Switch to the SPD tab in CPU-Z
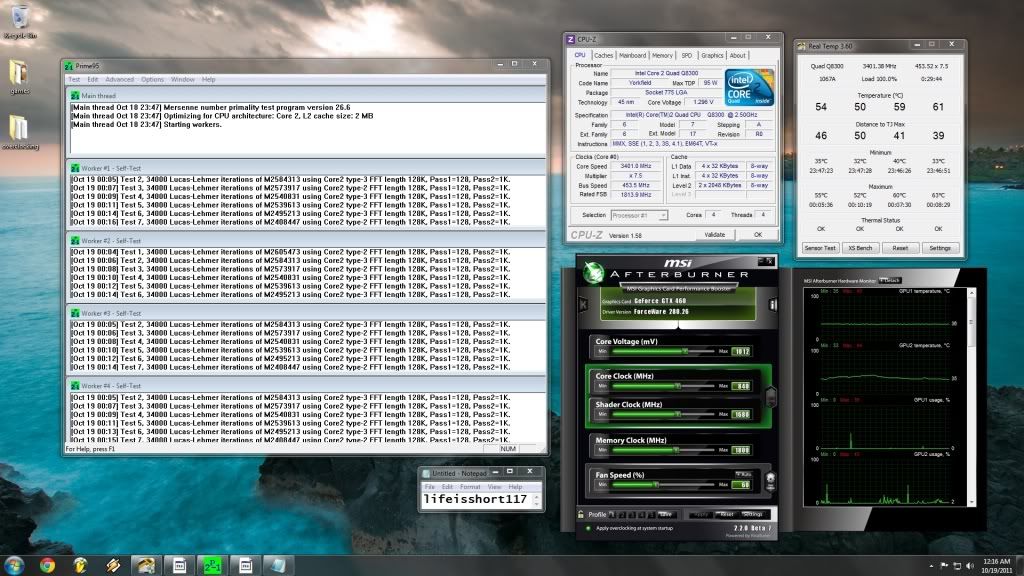This screenshot has height=576, width=1024. click(x=687, y=55)
